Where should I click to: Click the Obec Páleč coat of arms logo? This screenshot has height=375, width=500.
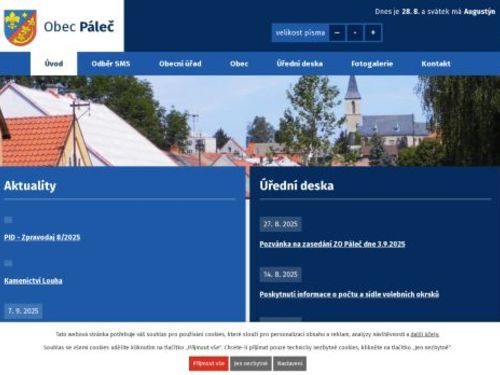coord(20,27)
